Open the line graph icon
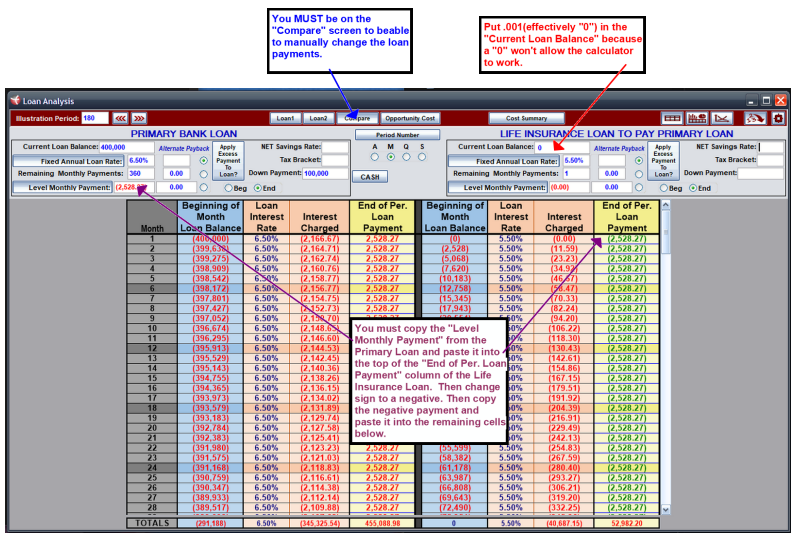The image size is (794, 533). pos(722,118)
